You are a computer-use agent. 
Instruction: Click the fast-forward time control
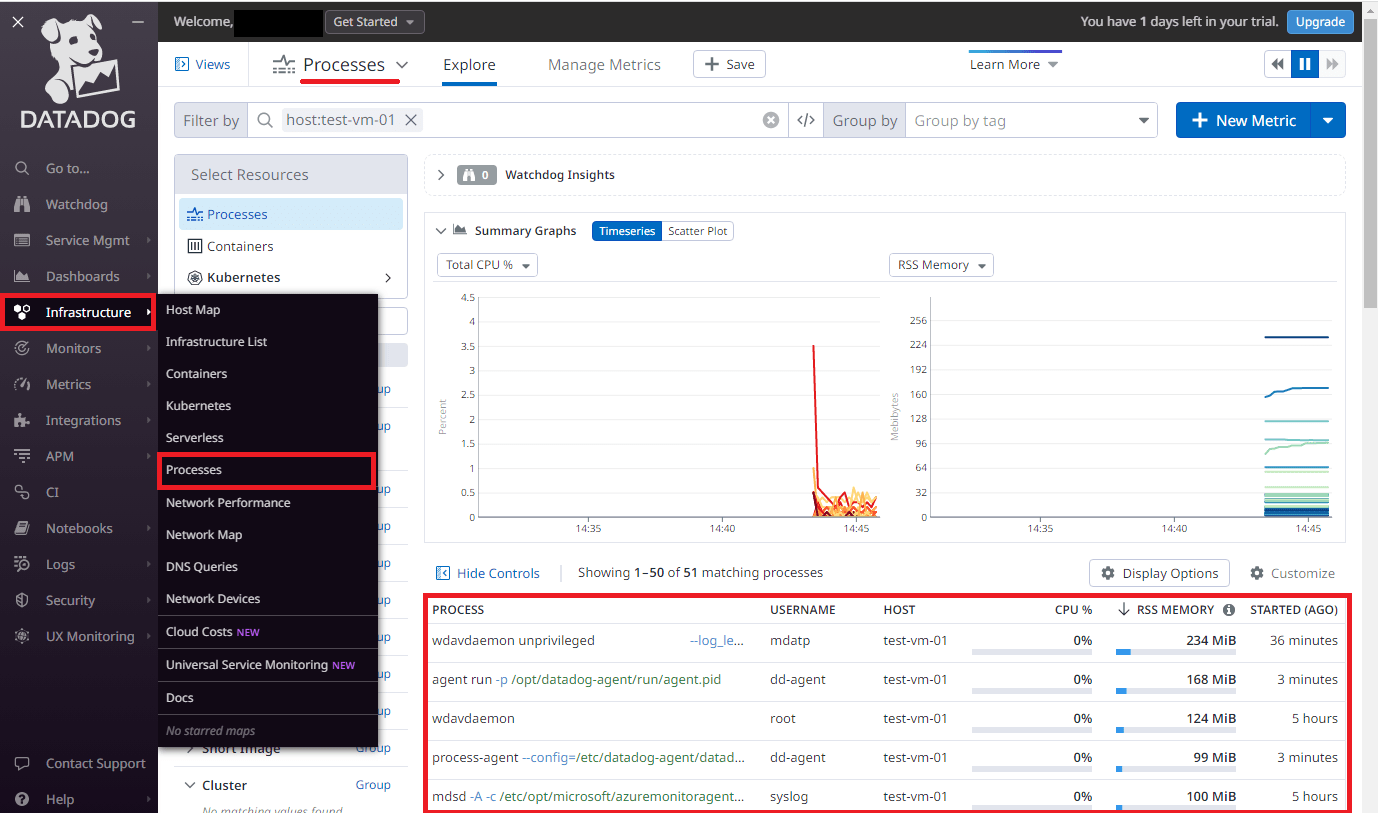1332,64
